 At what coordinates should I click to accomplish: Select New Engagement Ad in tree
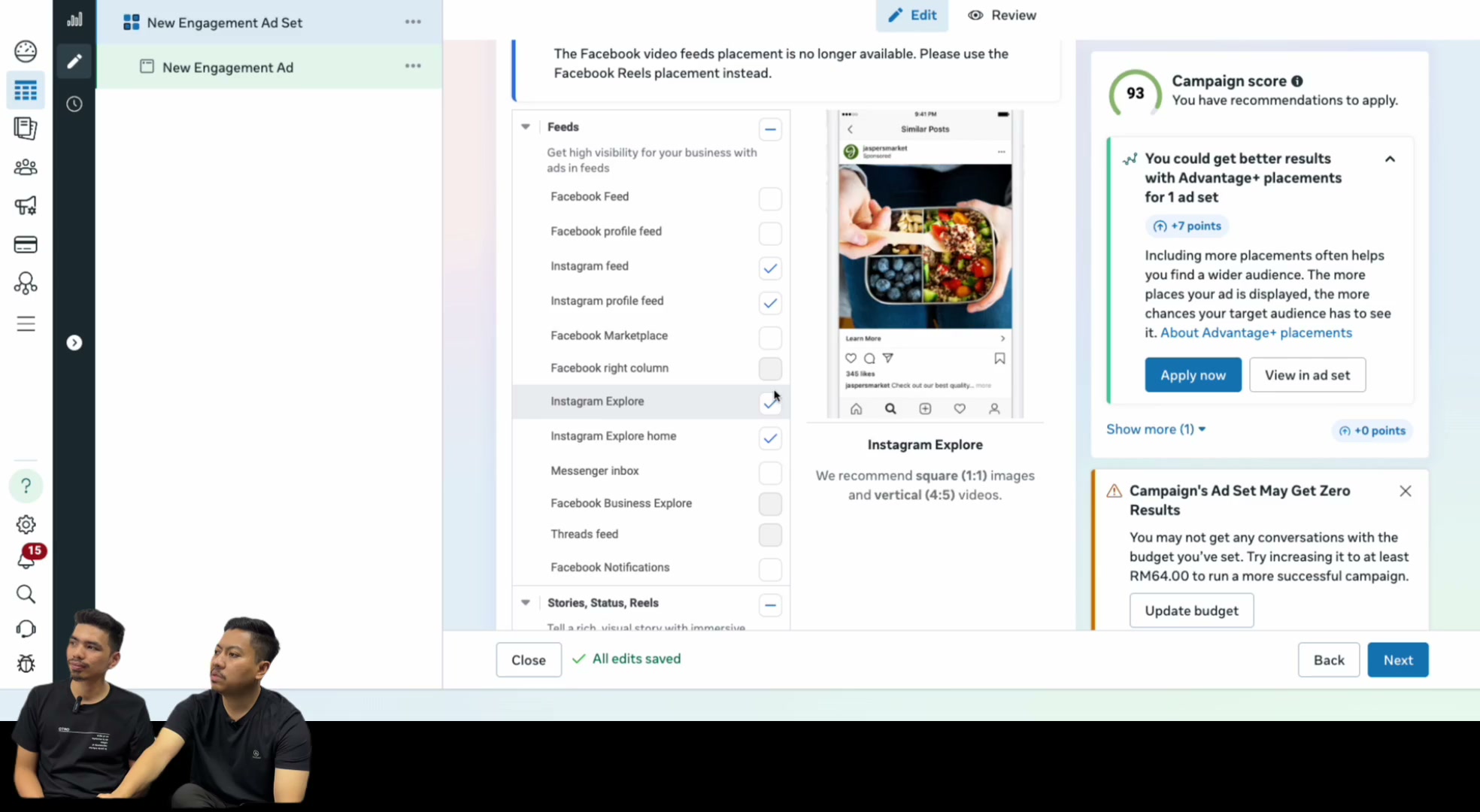pyautogui.click(x=227, y=67)
